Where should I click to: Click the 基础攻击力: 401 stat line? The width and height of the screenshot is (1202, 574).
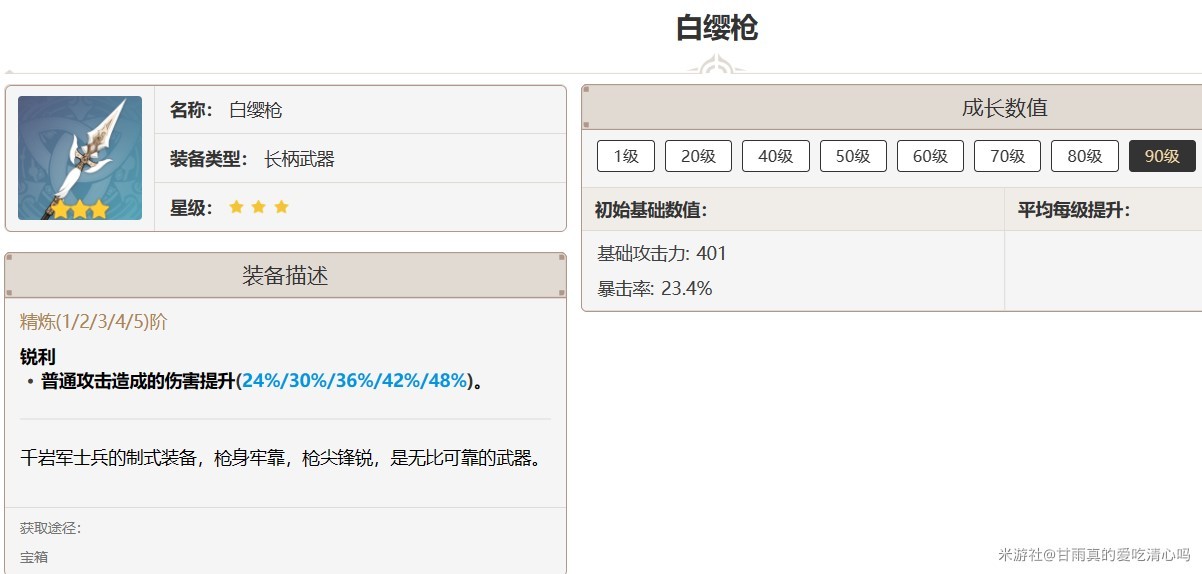click(x=662, y=254)
